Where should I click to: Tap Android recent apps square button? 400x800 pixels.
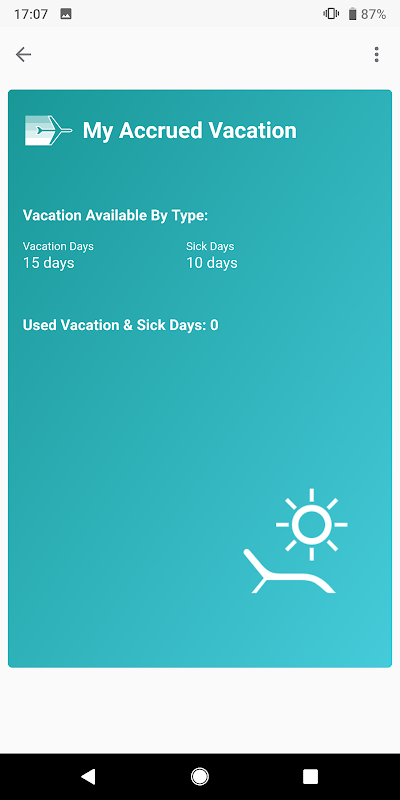tap(310, 777)
